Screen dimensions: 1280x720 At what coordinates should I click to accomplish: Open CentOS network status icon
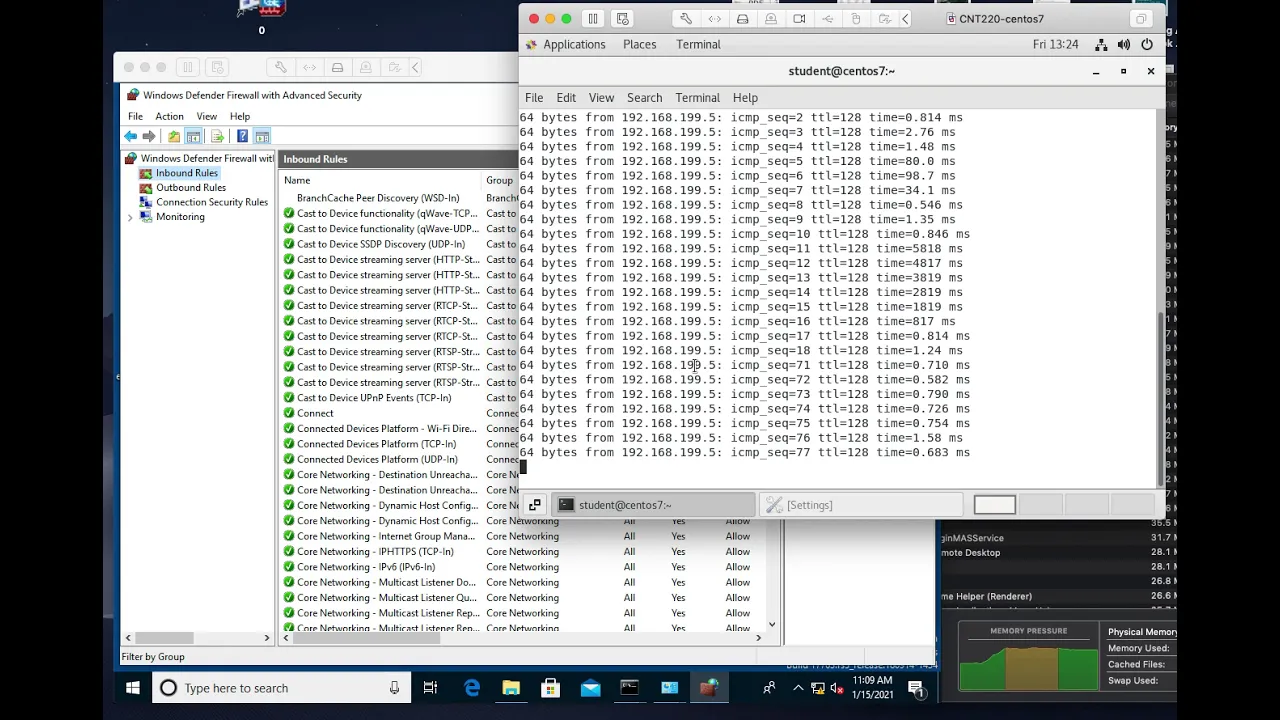click(x=1101, y=44)
